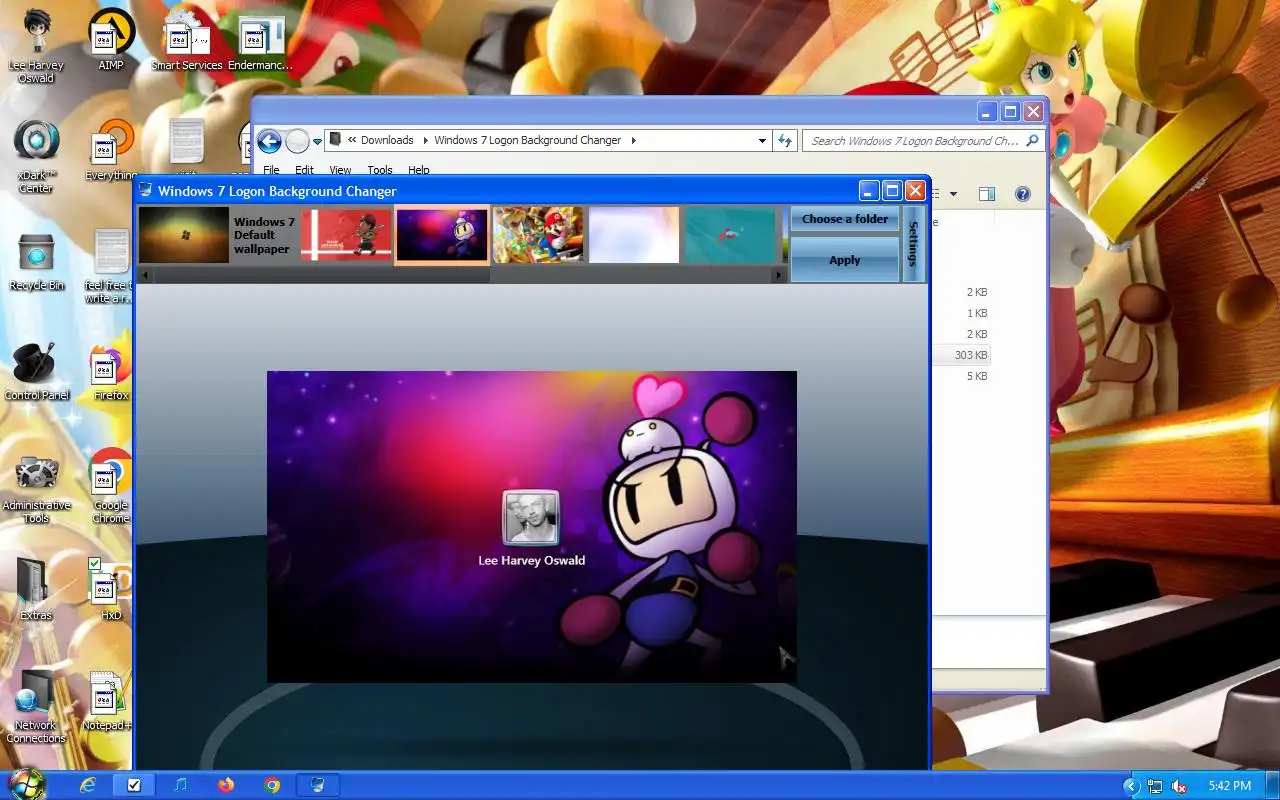Open the Lee Harvey Oswald desktop icon
This screenshot has height=800, width=1280.
pyautogui.click(x=36, y=47)
